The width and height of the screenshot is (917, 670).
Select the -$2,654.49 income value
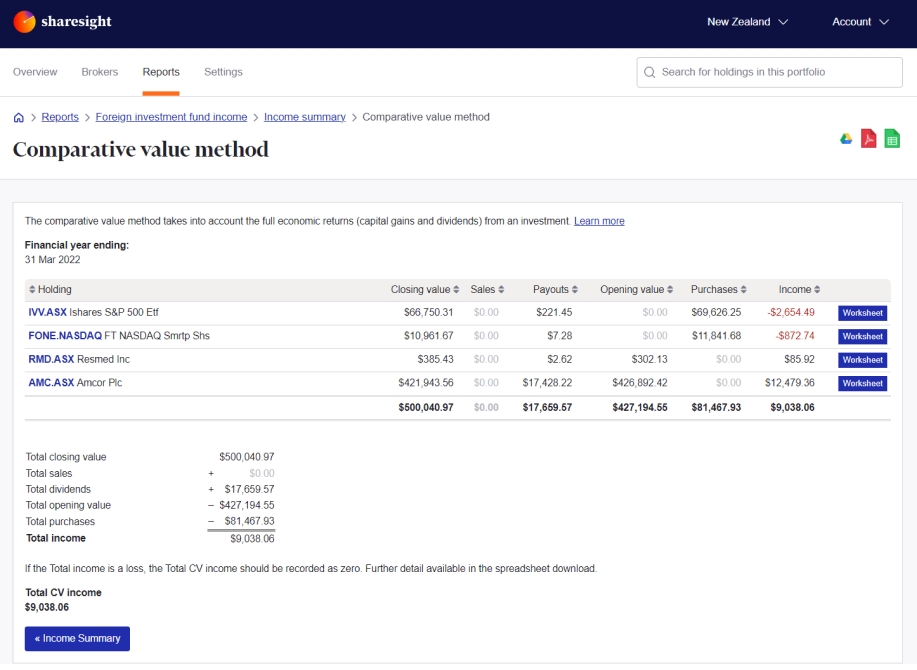(x=791, y=313)
